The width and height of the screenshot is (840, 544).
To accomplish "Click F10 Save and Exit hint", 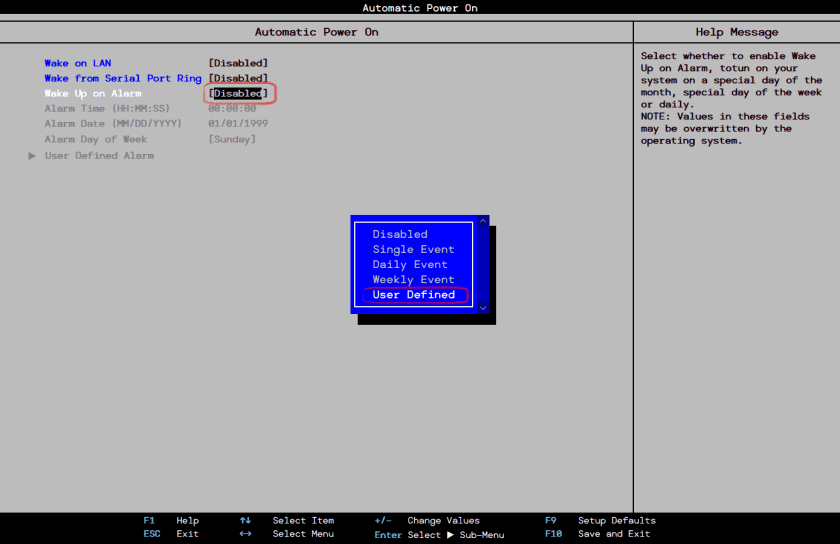I will pyautogui.click(x=597, y=534).
